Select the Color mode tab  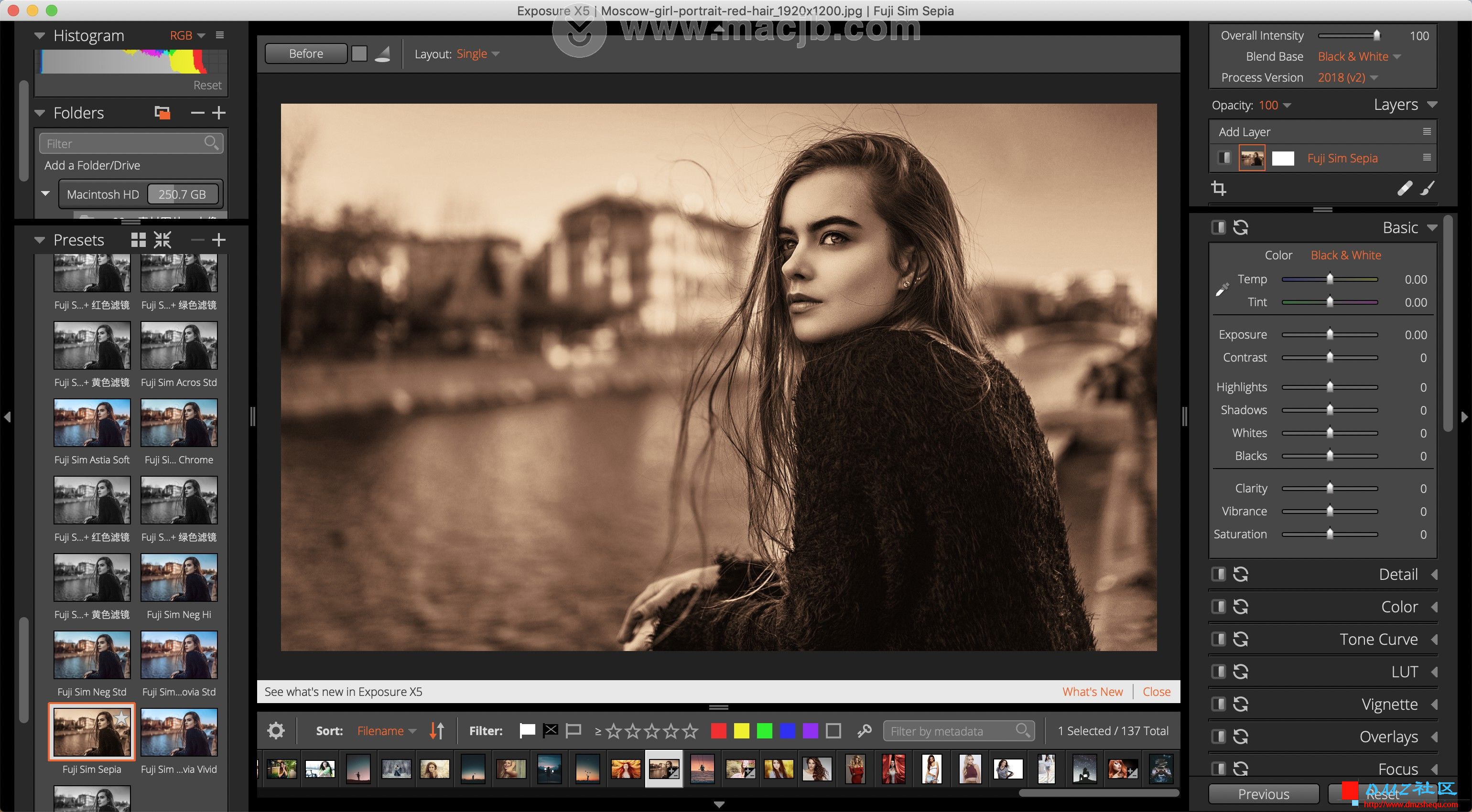click(1278, 255)
